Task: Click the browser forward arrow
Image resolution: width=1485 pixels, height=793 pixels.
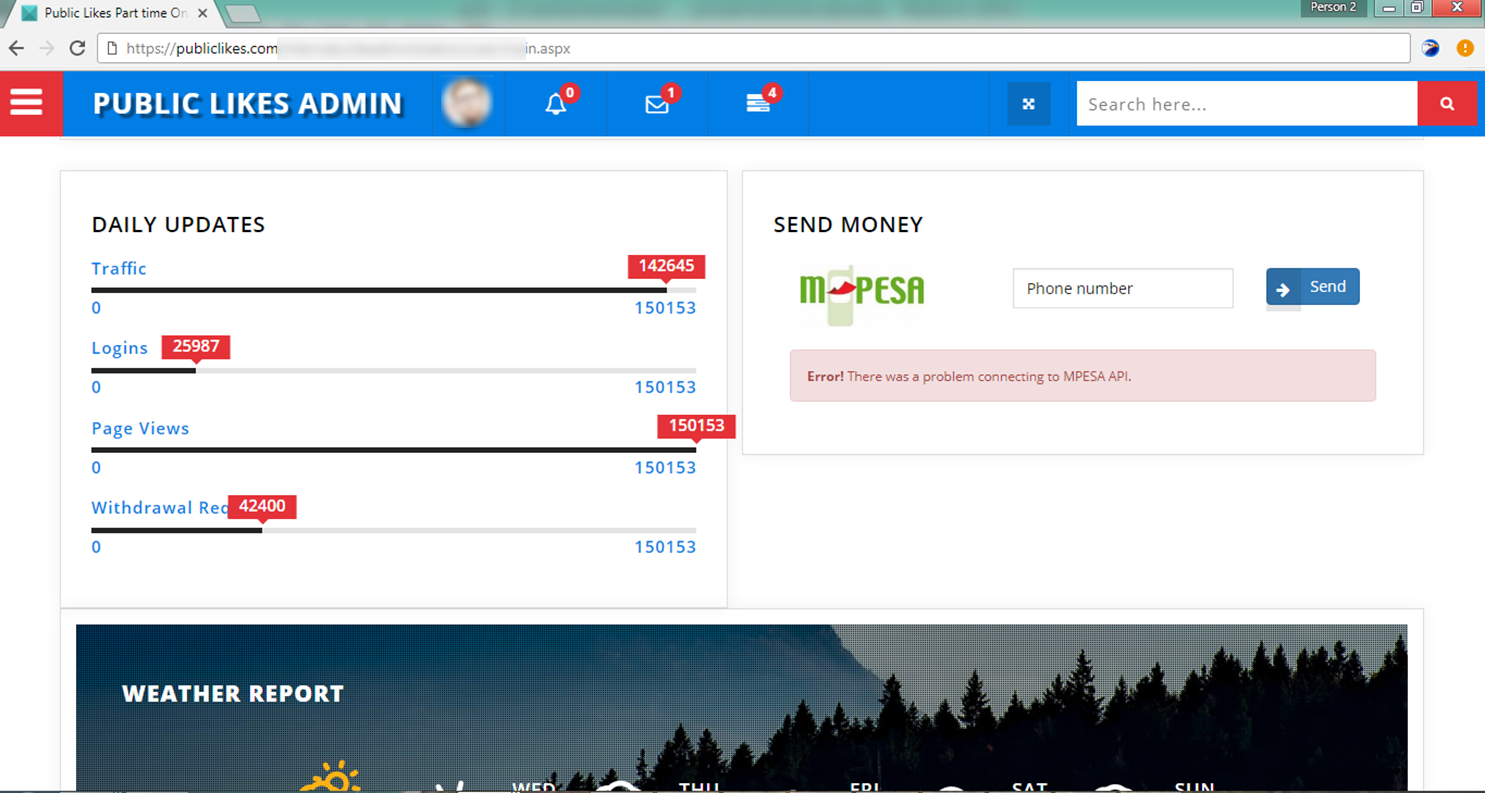Action: (x=46, y=48)
